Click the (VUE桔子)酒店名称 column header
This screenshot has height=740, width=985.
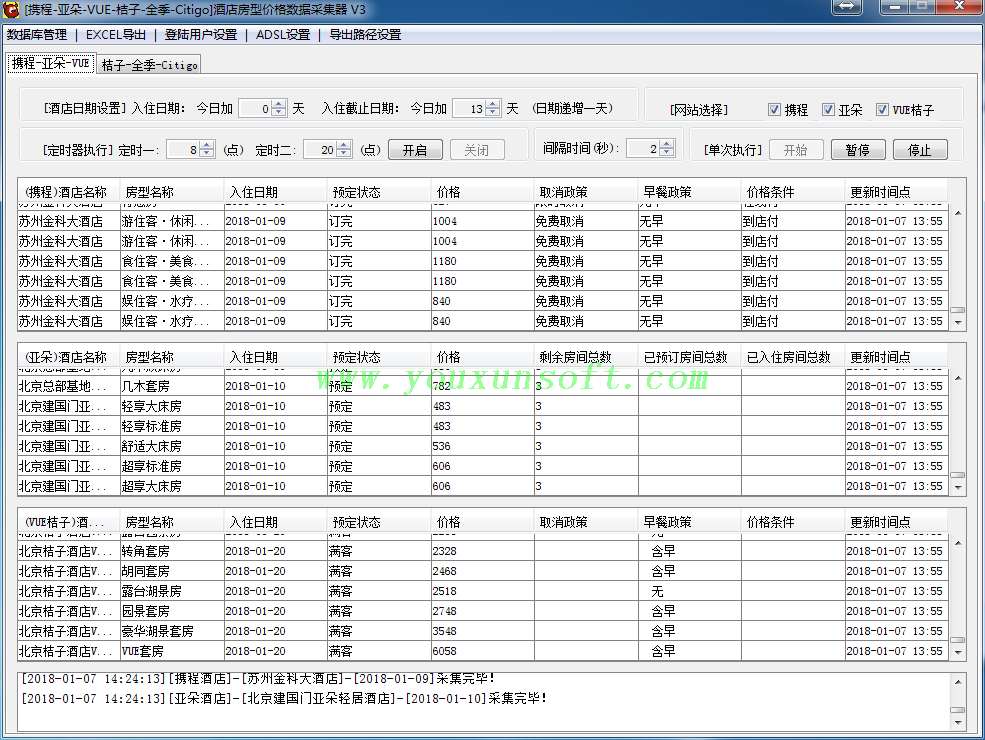coord(69,522)
